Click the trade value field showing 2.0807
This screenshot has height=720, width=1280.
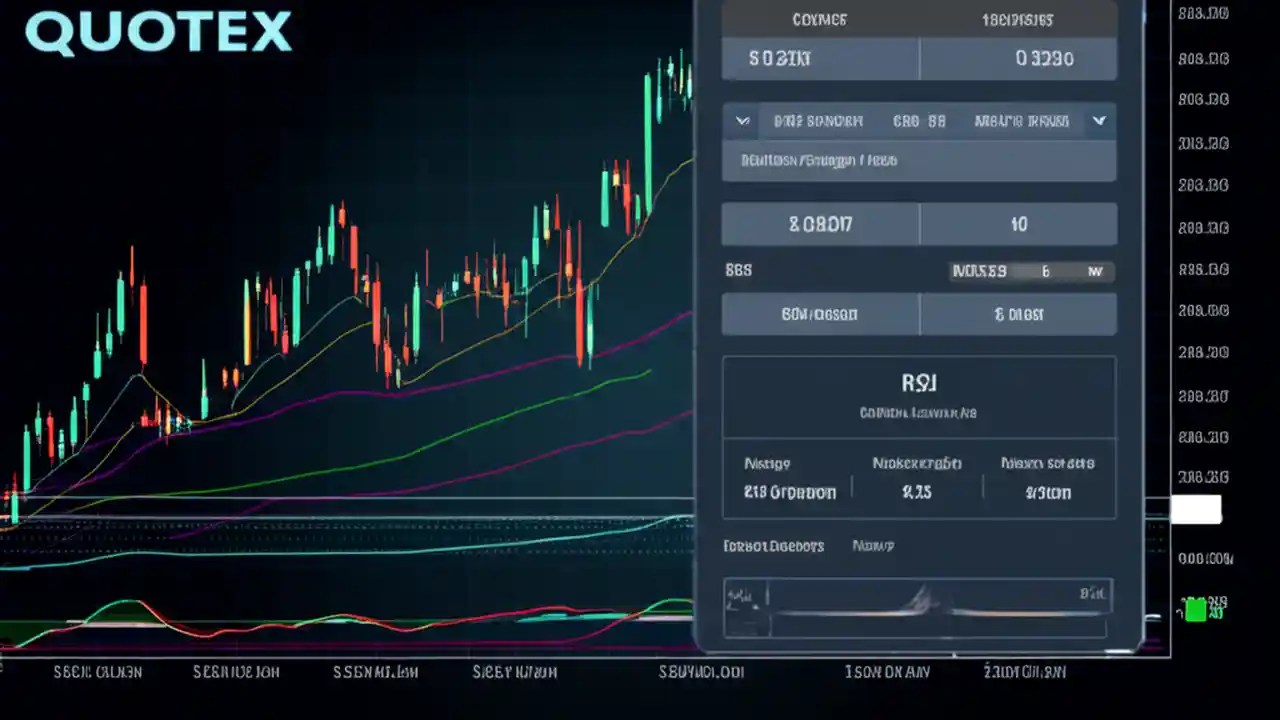820,224
